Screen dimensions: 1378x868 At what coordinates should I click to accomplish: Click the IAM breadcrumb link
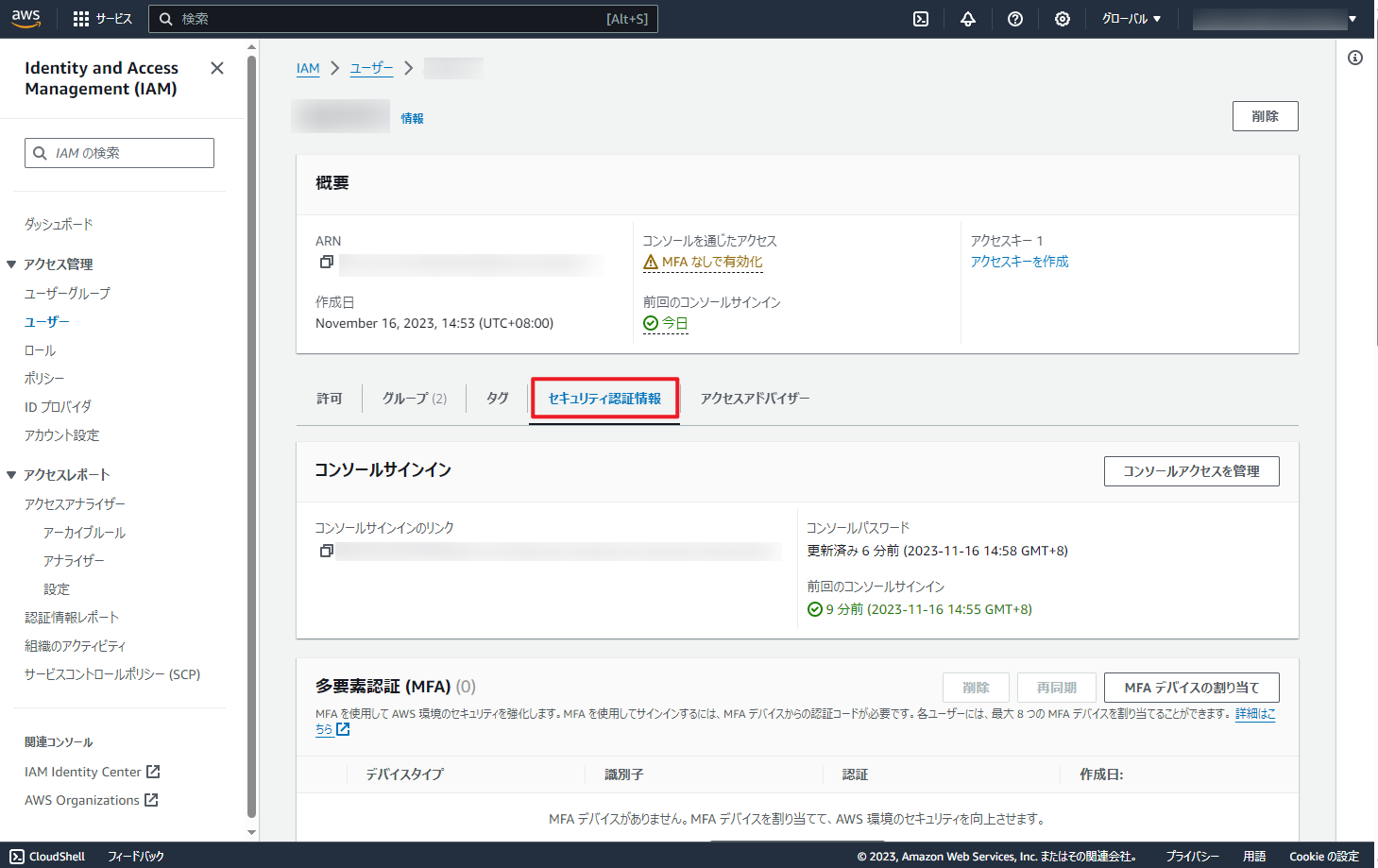[x=308, y=68]
